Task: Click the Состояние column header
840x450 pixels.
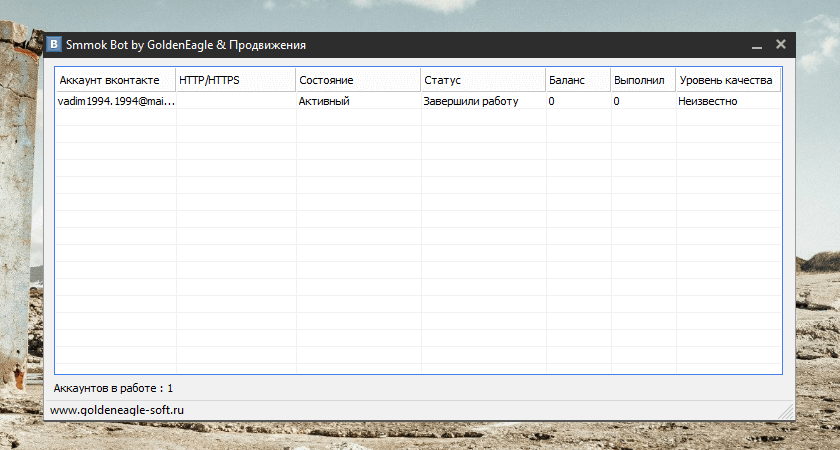Action: (x=358, y=80)
